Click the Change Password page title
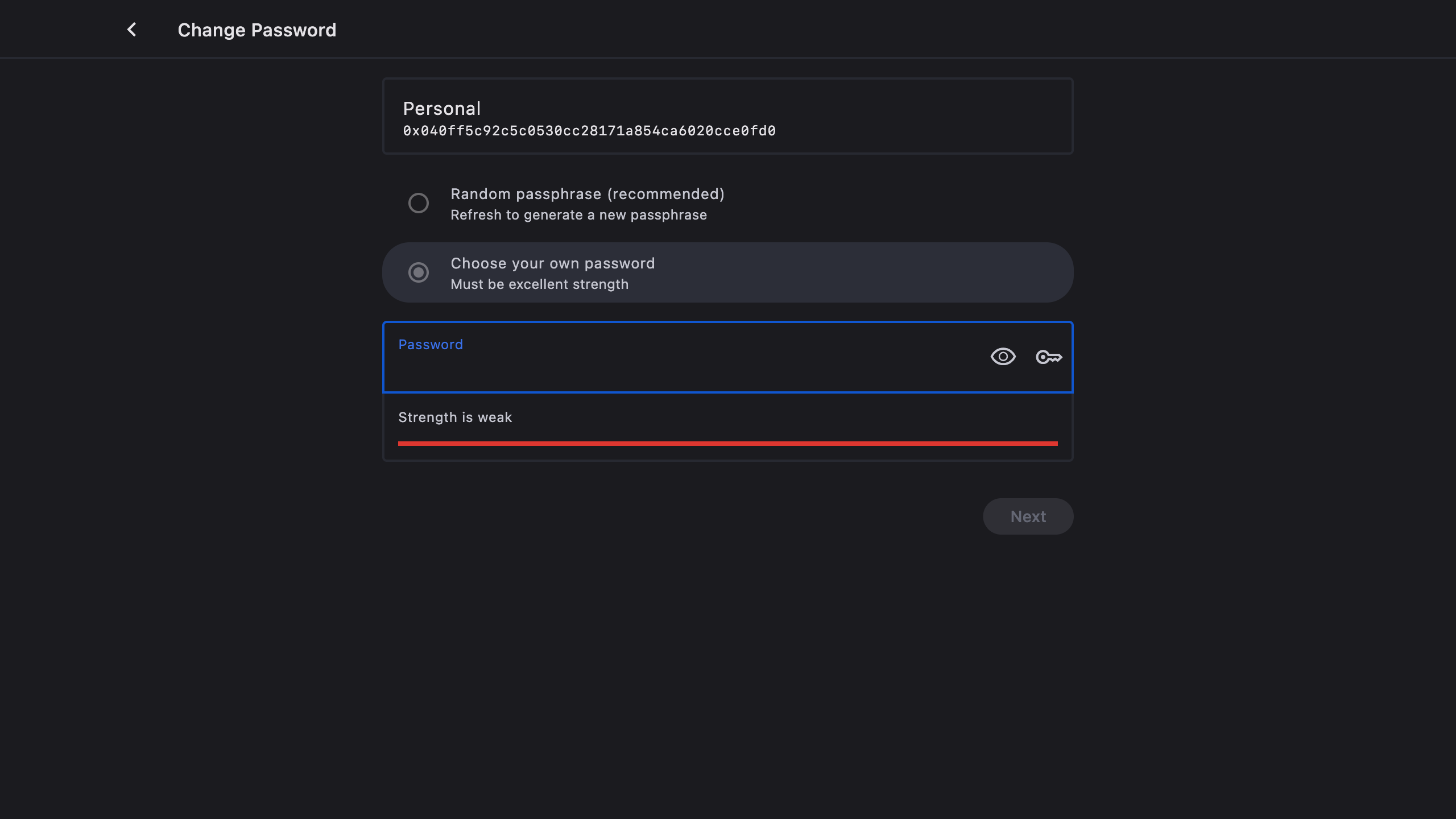This screenshot has height=819, width=1456. 257,30
